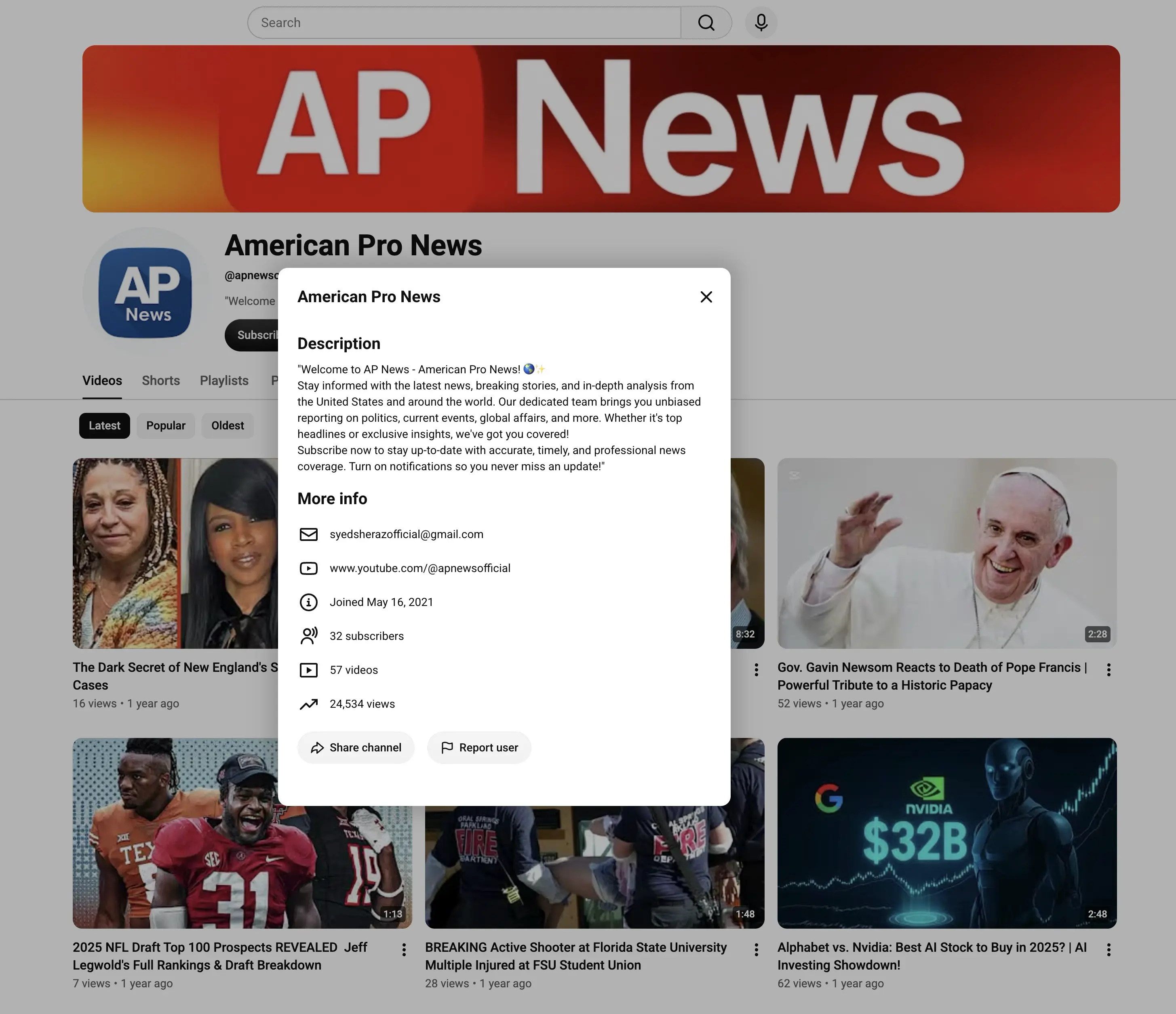Switch to the Shorts tab
The width and height of the screenshot is (1176, 1014).
160,381
